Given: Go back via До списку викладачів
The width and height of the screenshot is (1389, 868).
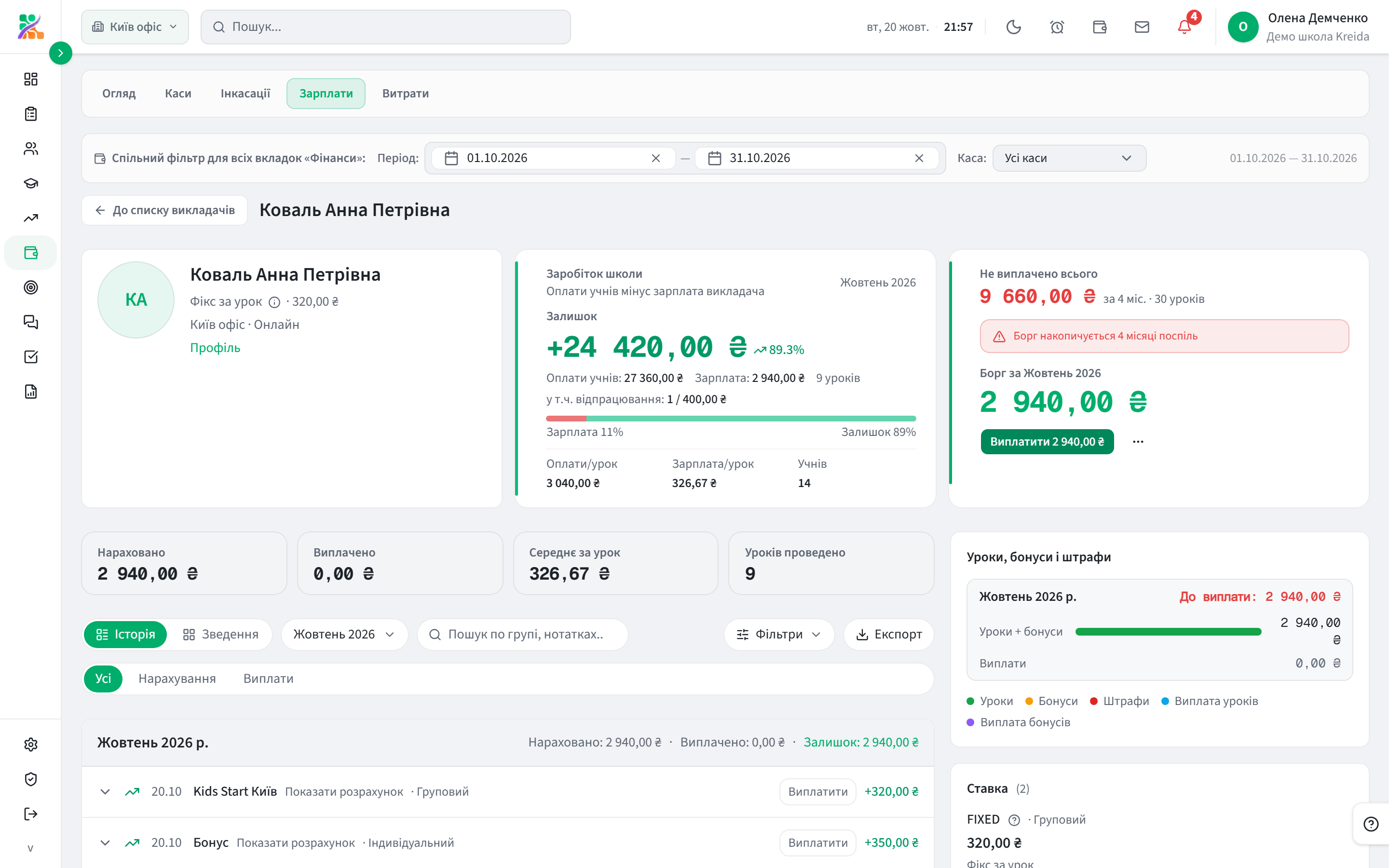Looking at the screenshot, I should (165, 210).
